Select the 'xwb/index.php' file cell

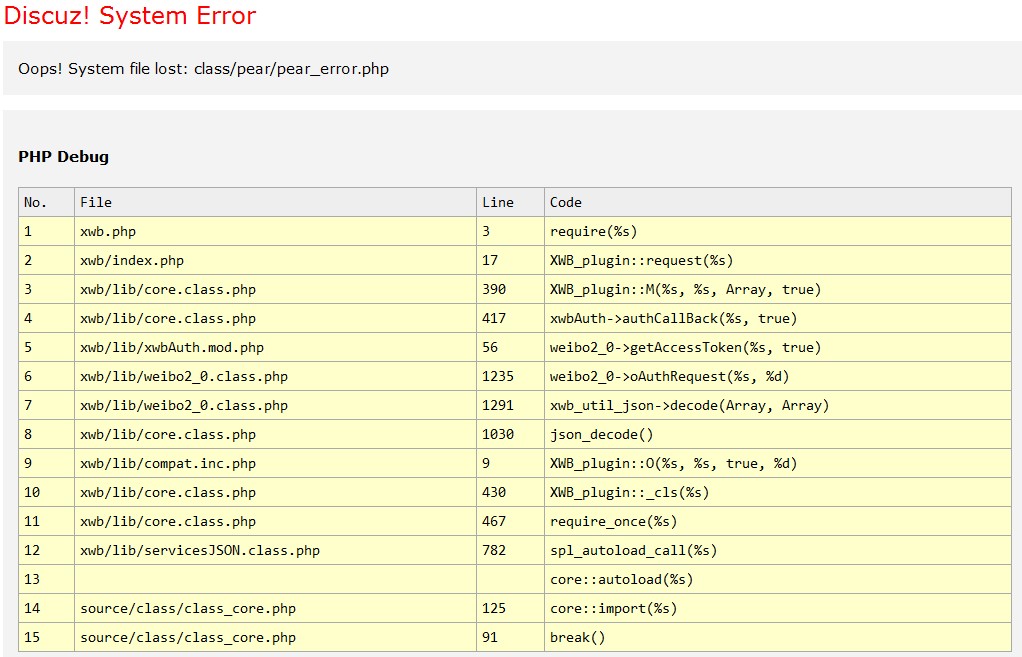(x=276, y=260)
